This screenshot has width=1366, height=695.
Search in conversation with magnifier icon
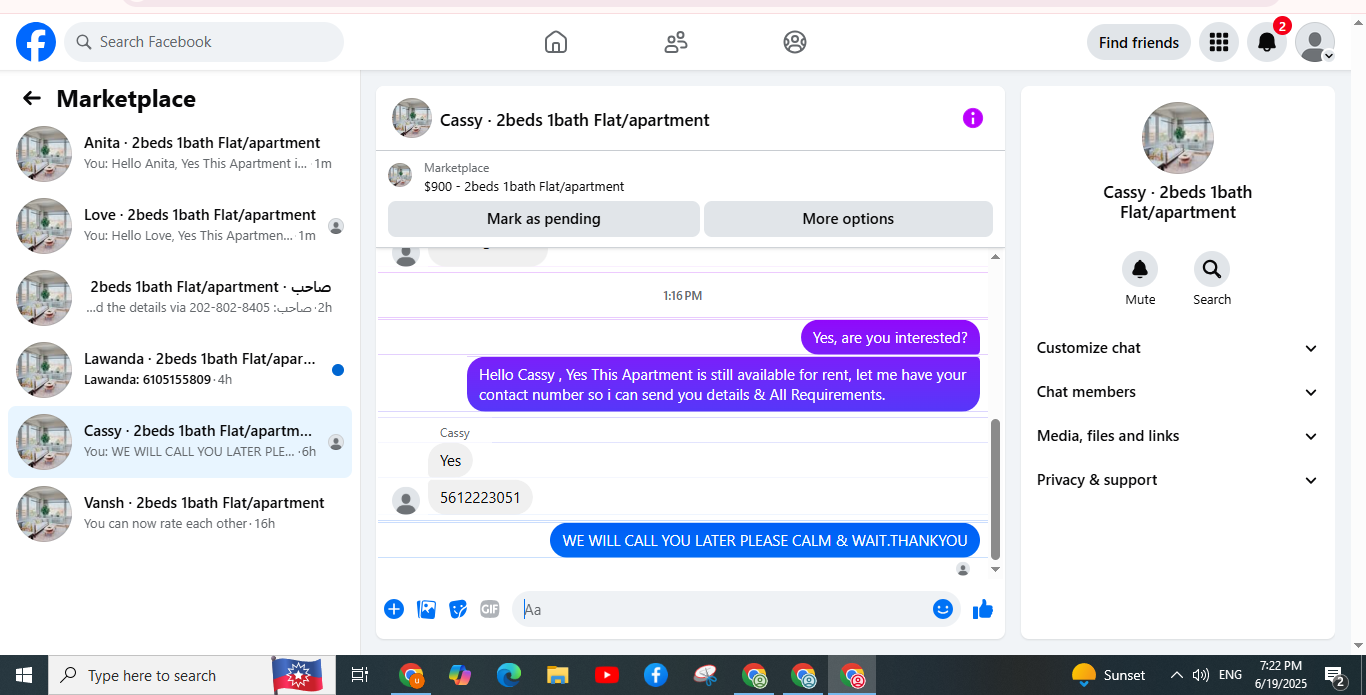tap(1212, 269)
